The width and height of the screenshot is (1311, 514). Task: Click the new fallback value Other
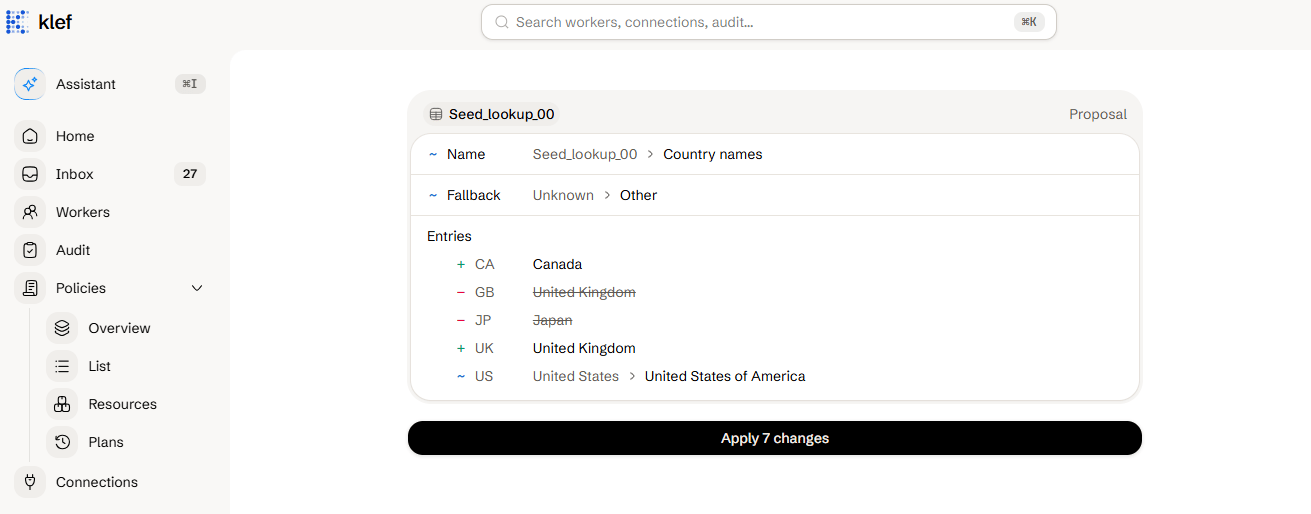tap(638, 195)
